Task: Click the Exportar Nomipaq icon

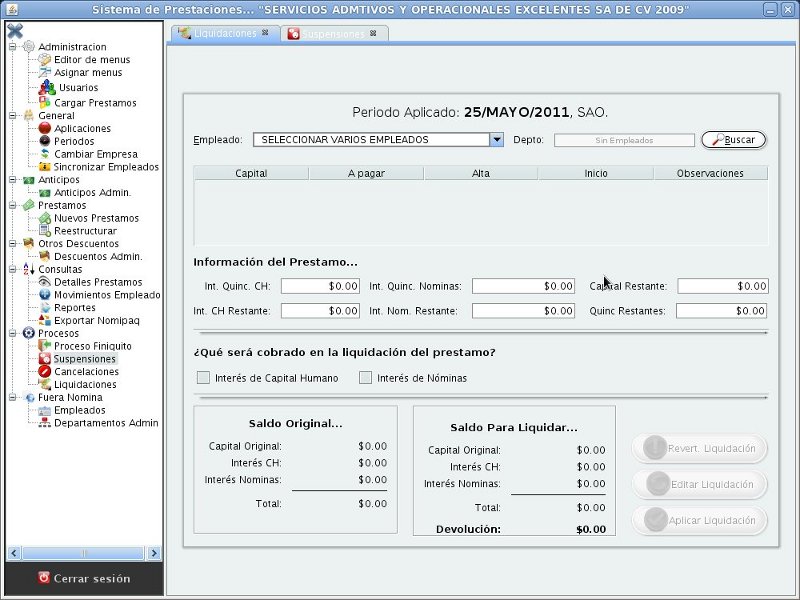Action: point(45,321)
